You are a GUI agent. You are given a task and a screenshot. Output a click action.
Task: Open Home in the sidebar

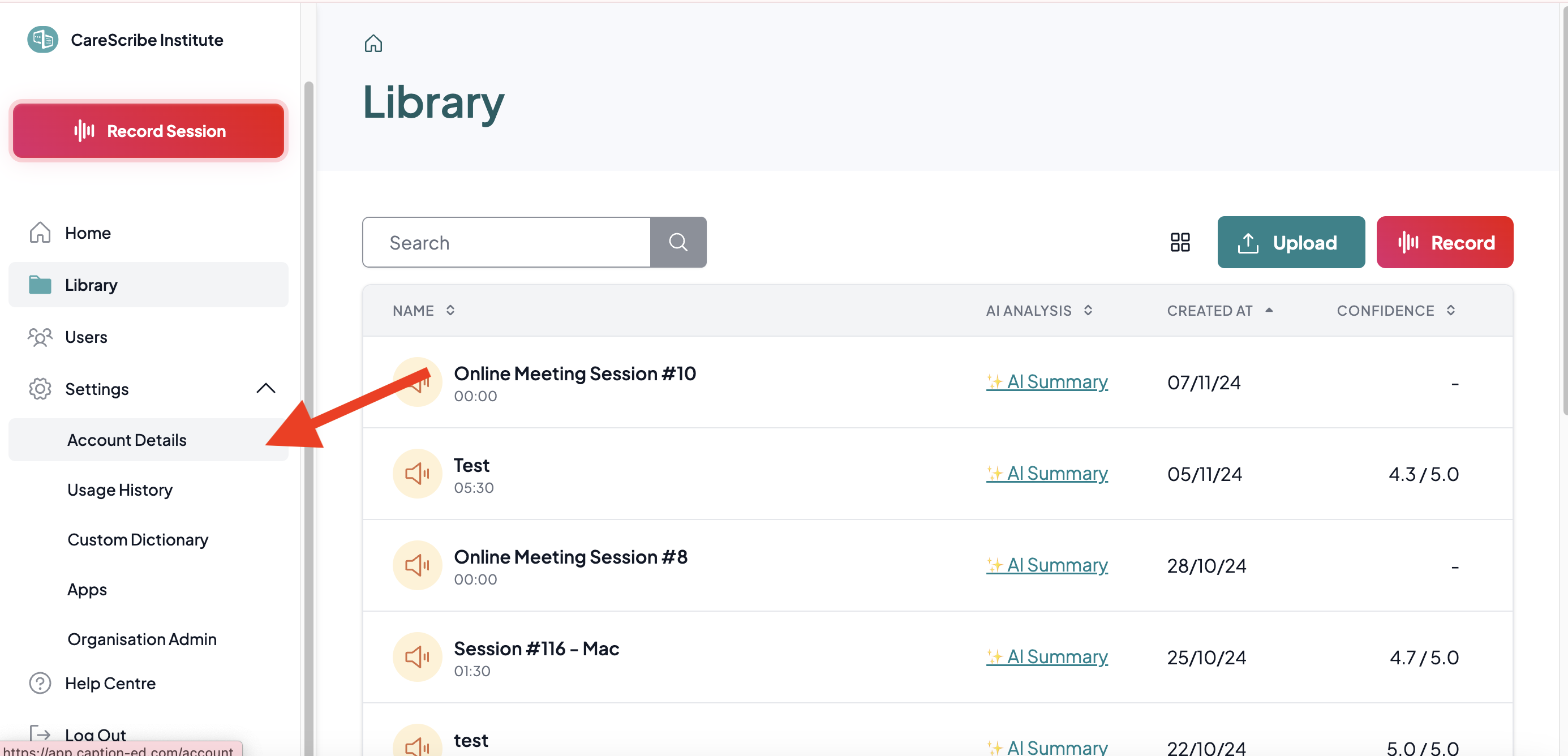[148, 233]
